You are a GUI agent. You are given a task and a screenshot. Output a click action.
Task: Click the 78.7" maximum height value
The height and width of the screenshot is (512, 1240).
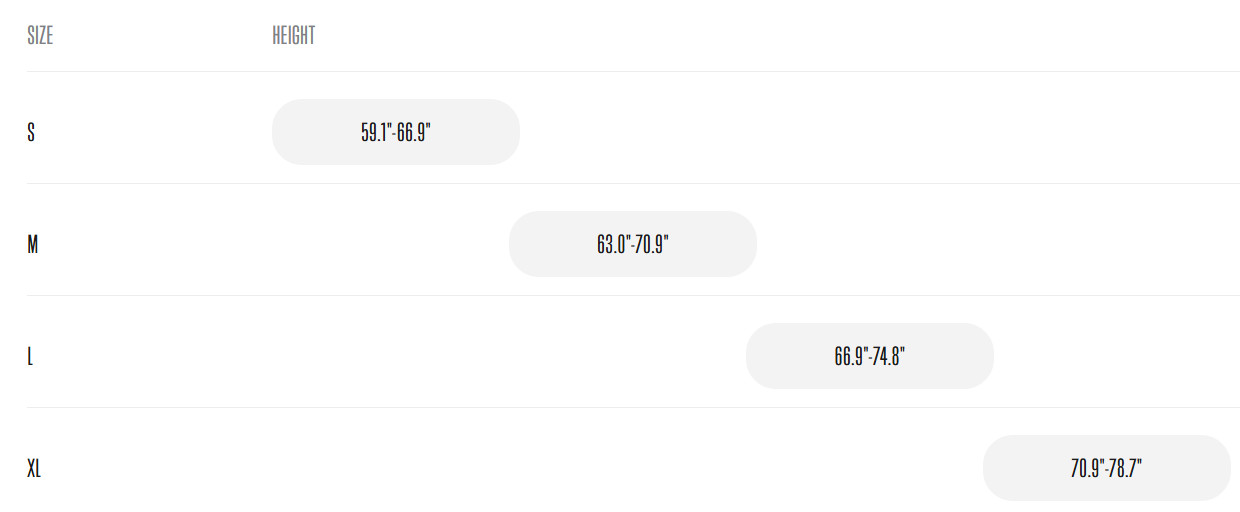tap(1126, 468)
